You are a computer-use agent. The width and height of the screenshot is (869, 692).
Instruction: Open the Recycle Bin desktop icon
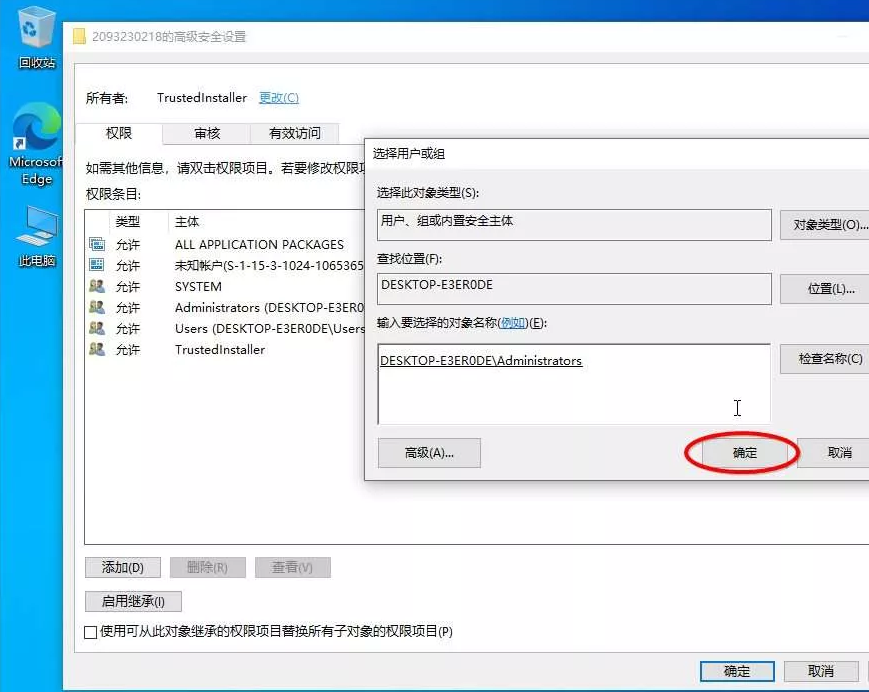coord(37,28)
